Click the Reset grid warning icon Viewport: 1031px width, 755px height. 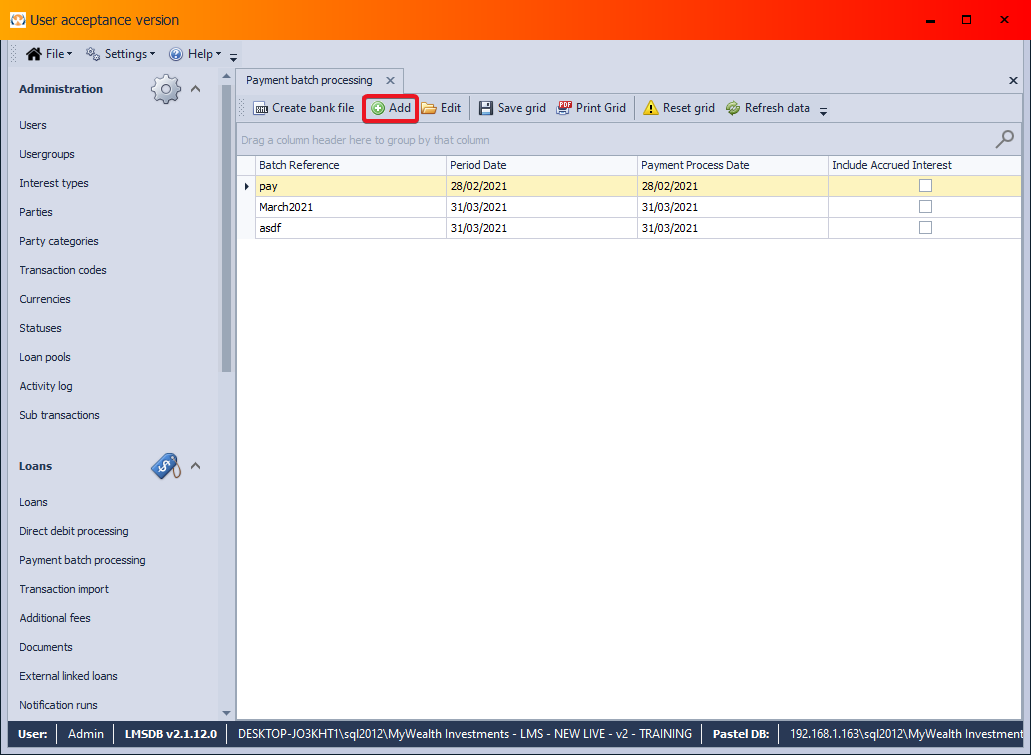[651, 108]
